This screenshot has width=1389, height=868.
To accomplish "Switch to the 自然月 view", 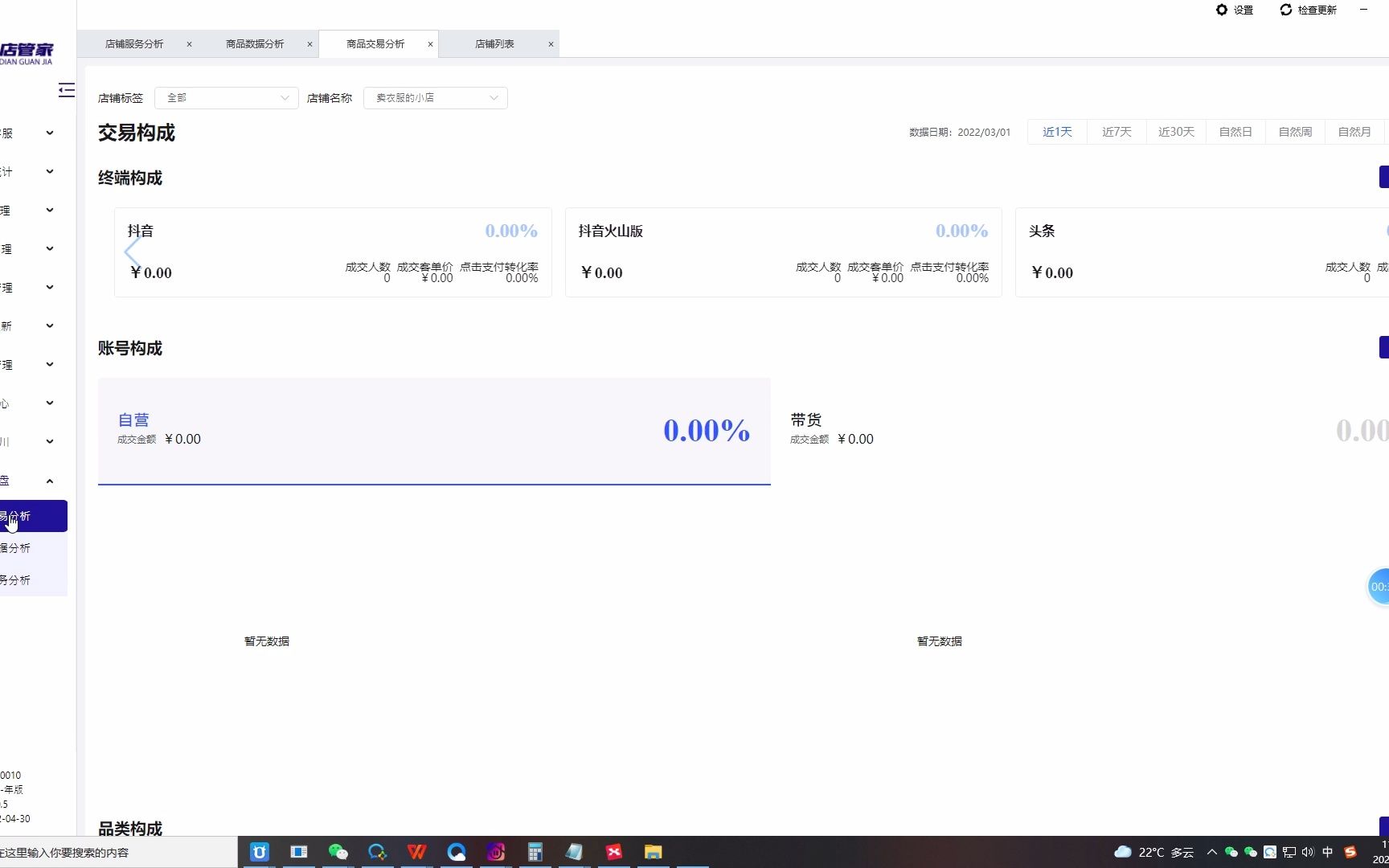I will pos(1354,131).
